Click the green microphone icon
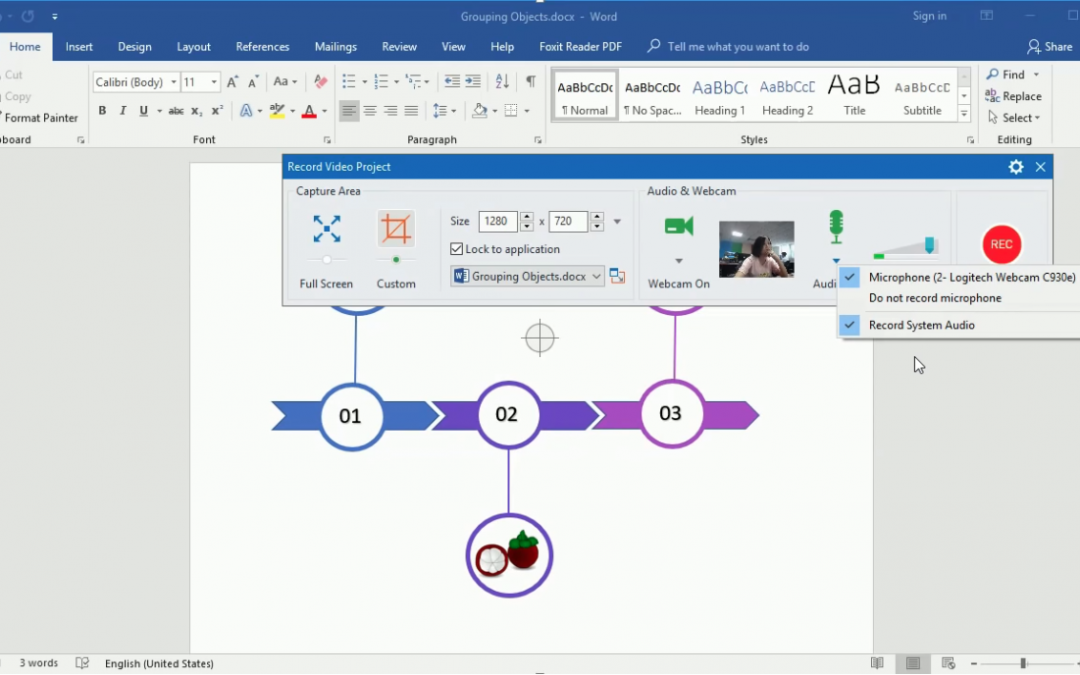1080x675 pixels. pos(835,226)
